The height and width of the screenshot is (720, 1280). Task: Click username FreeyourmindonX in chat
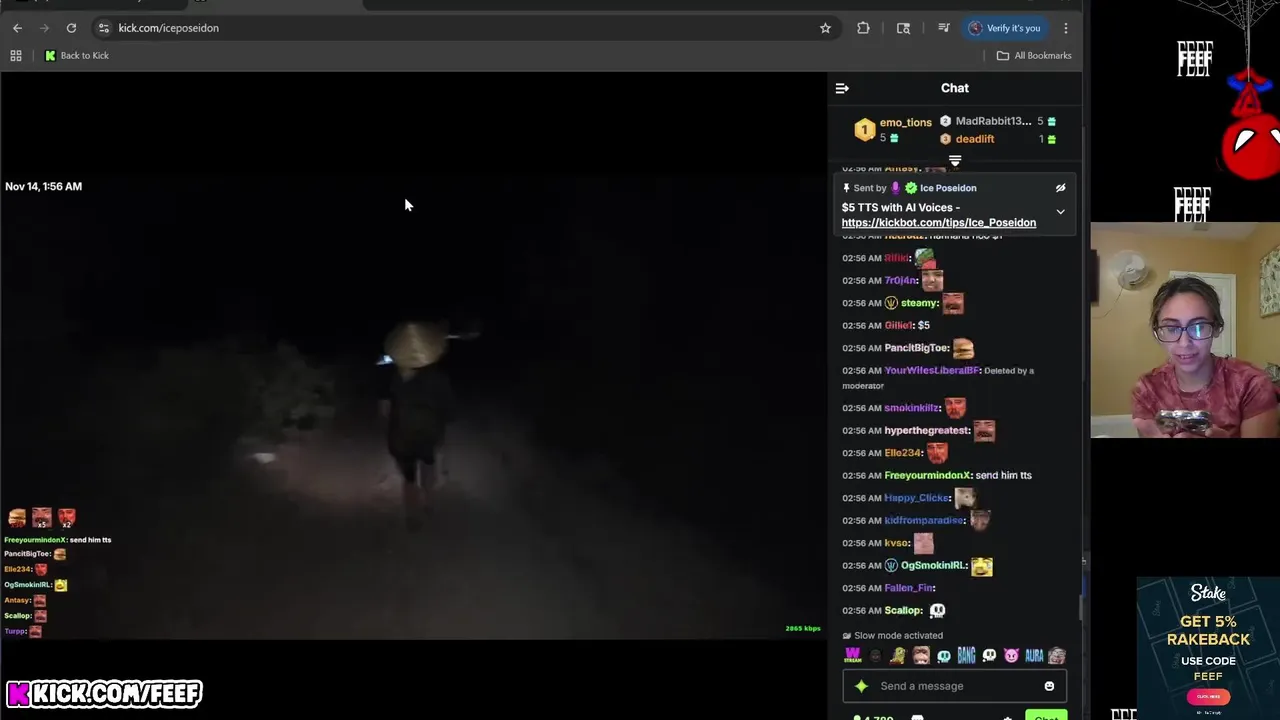(x=928, y=475)
